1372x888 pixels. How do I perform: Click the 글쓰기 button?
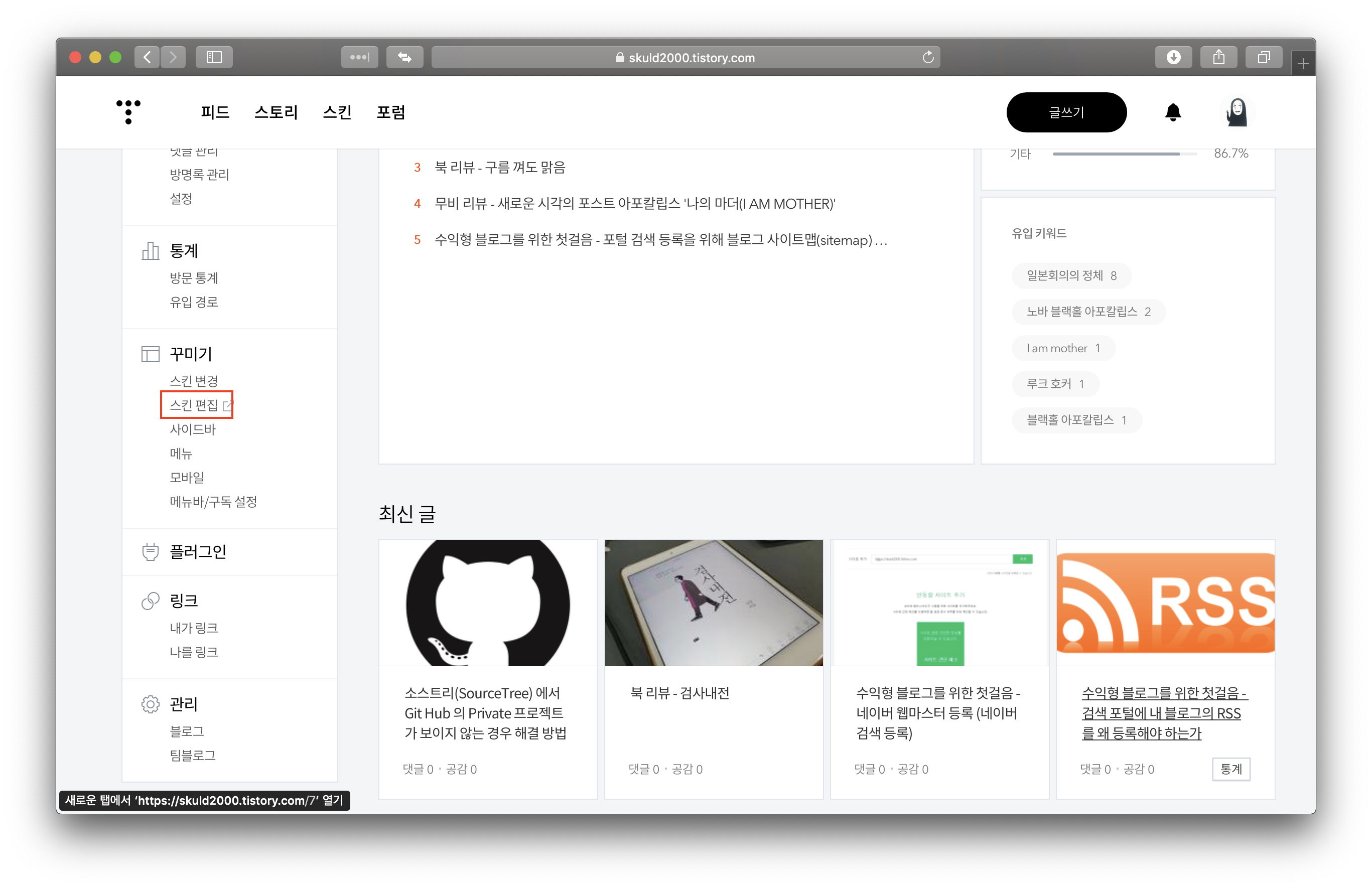pos(1066,112)
